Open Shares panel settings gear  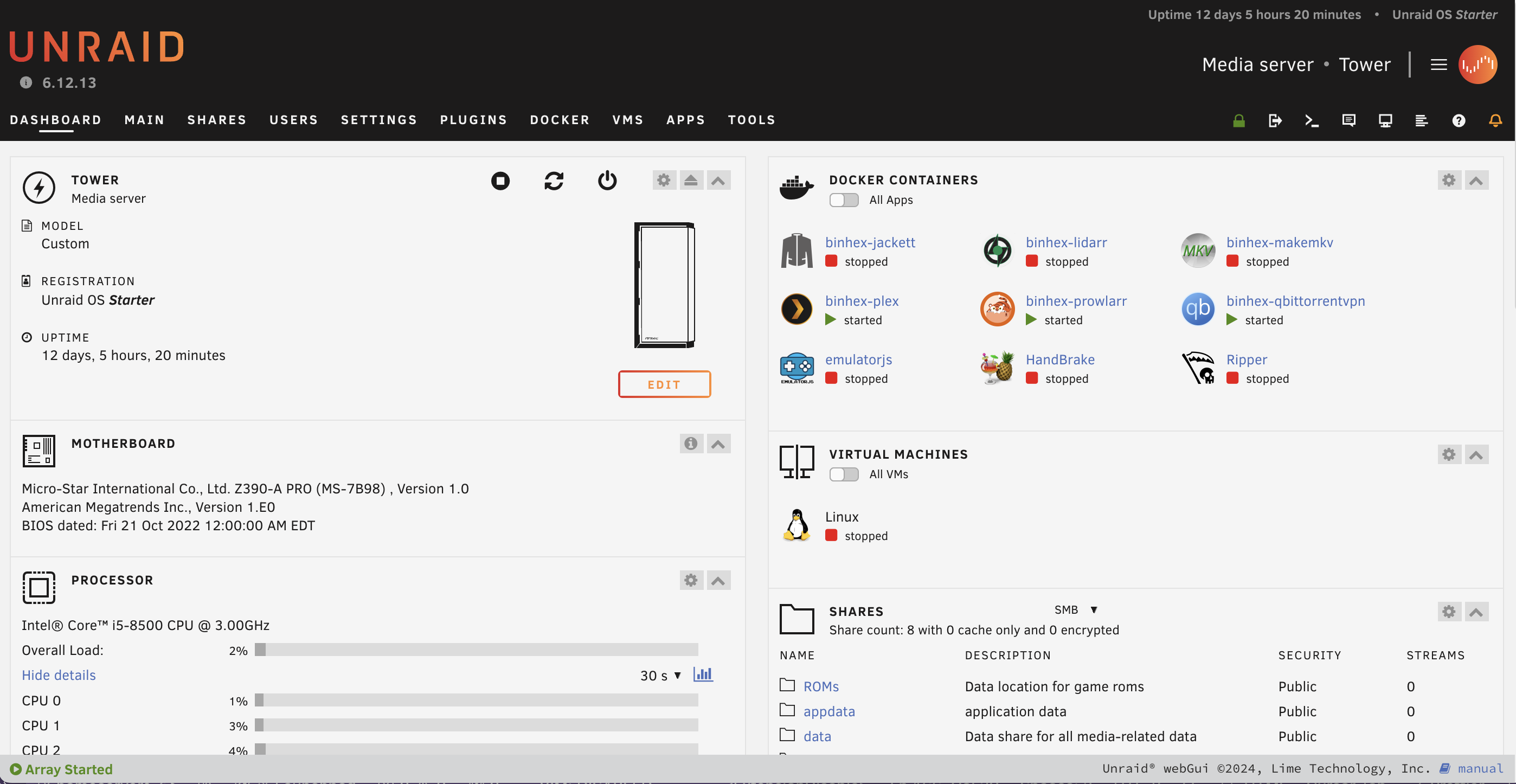tap(1449, 612)
